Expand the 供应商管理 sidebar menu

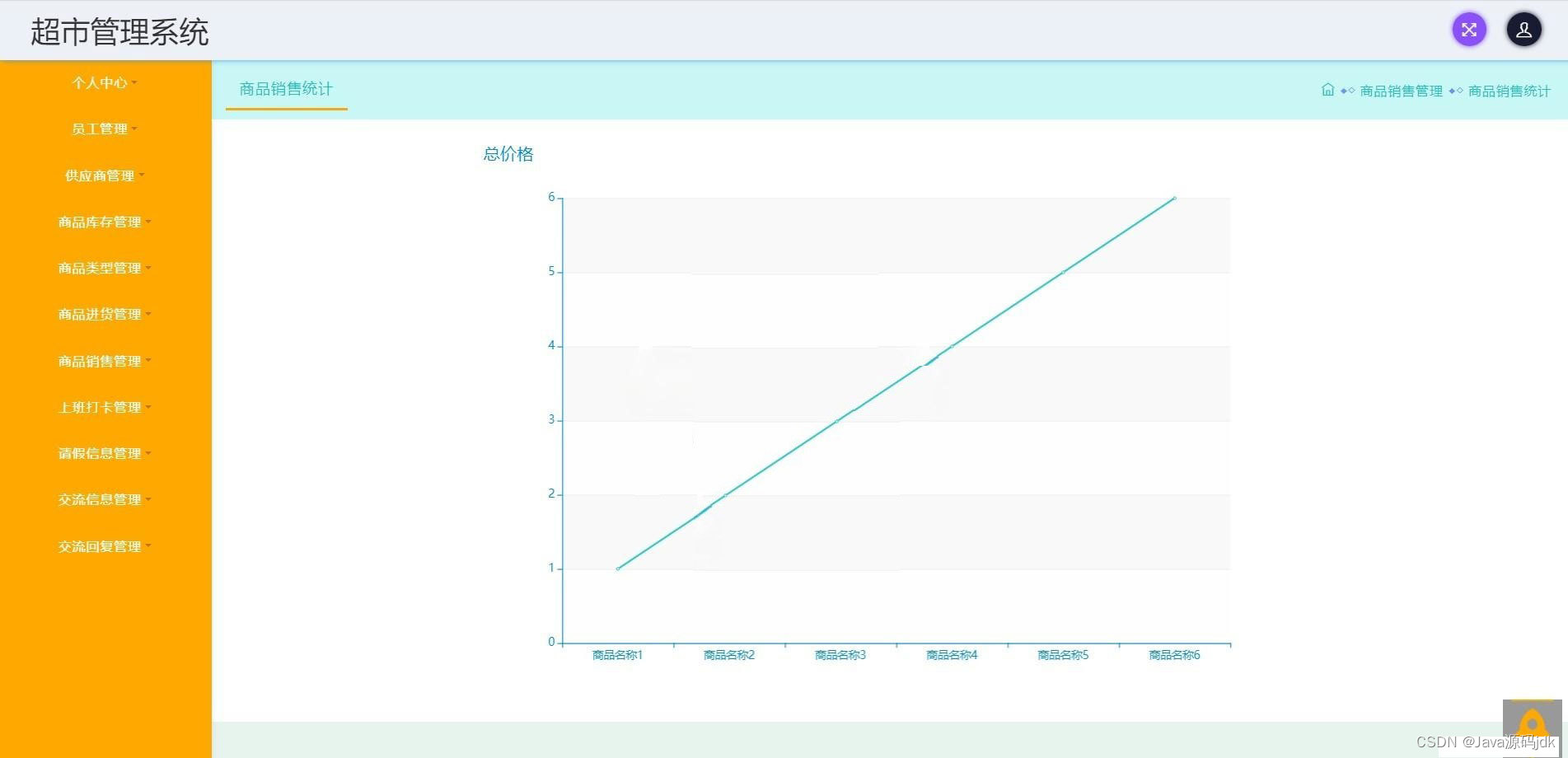pos(105,175)
